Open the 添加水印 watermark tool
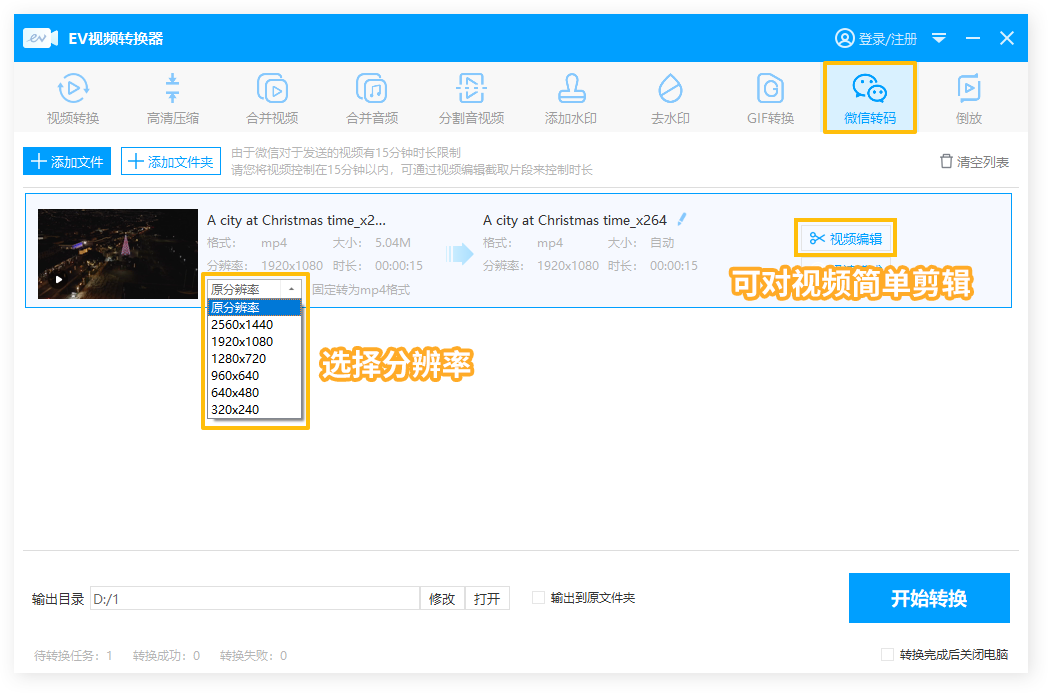Viewport: 1048px width, 693px height. tap(570, 98)
